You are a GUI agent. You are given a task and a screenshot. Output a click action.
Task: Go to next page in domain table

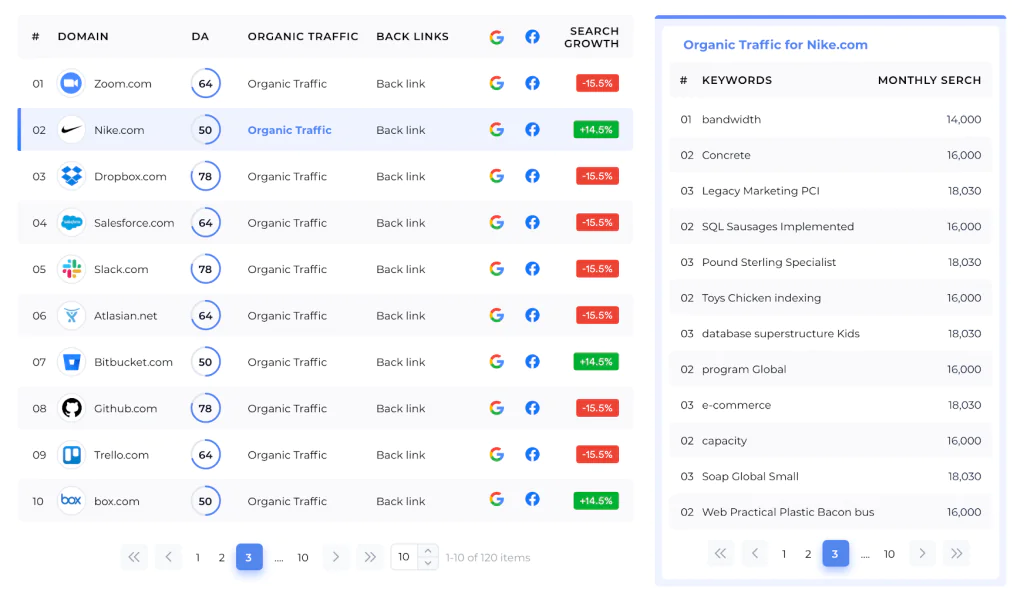(x=336, y=557)
